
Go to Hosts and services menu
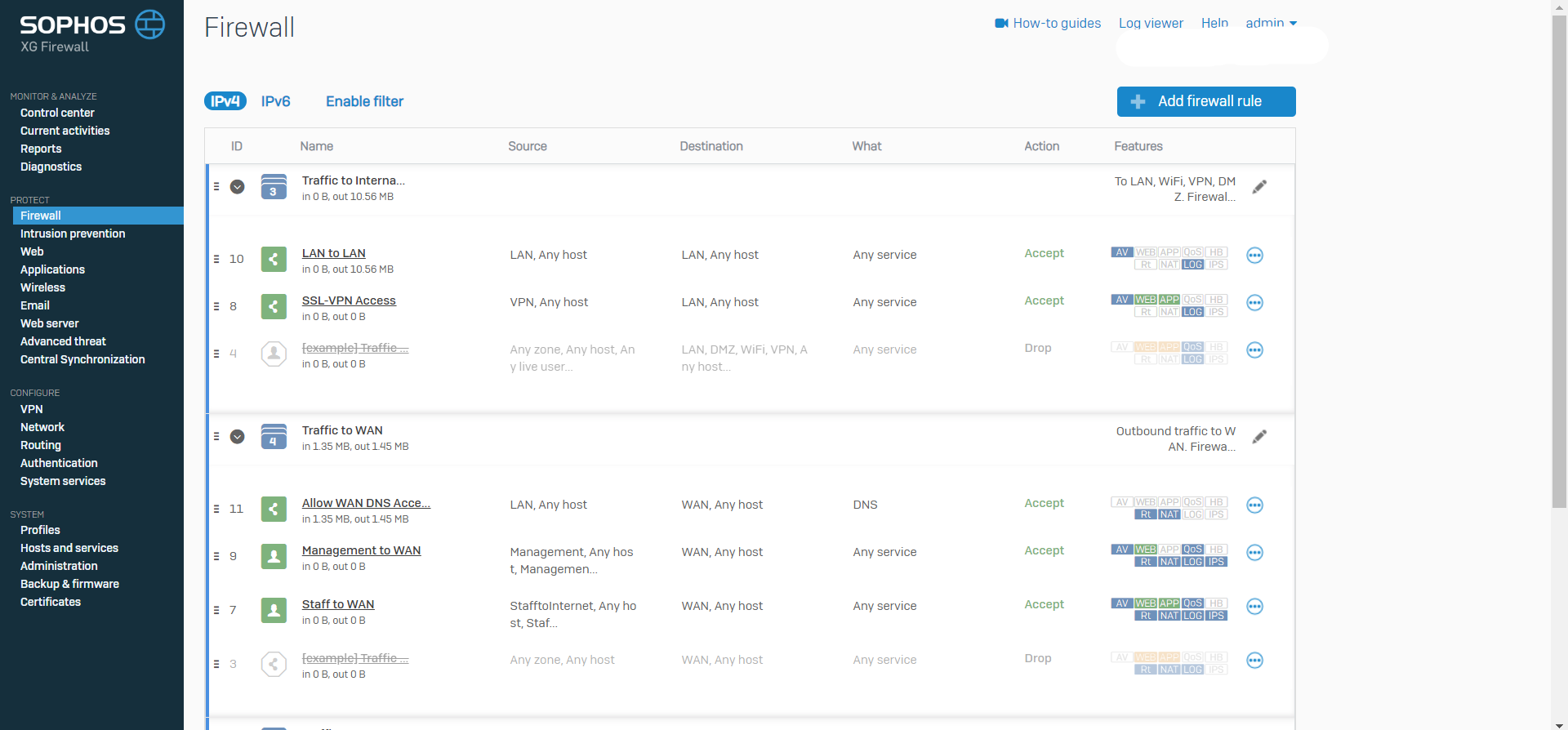tap(69, 548)
